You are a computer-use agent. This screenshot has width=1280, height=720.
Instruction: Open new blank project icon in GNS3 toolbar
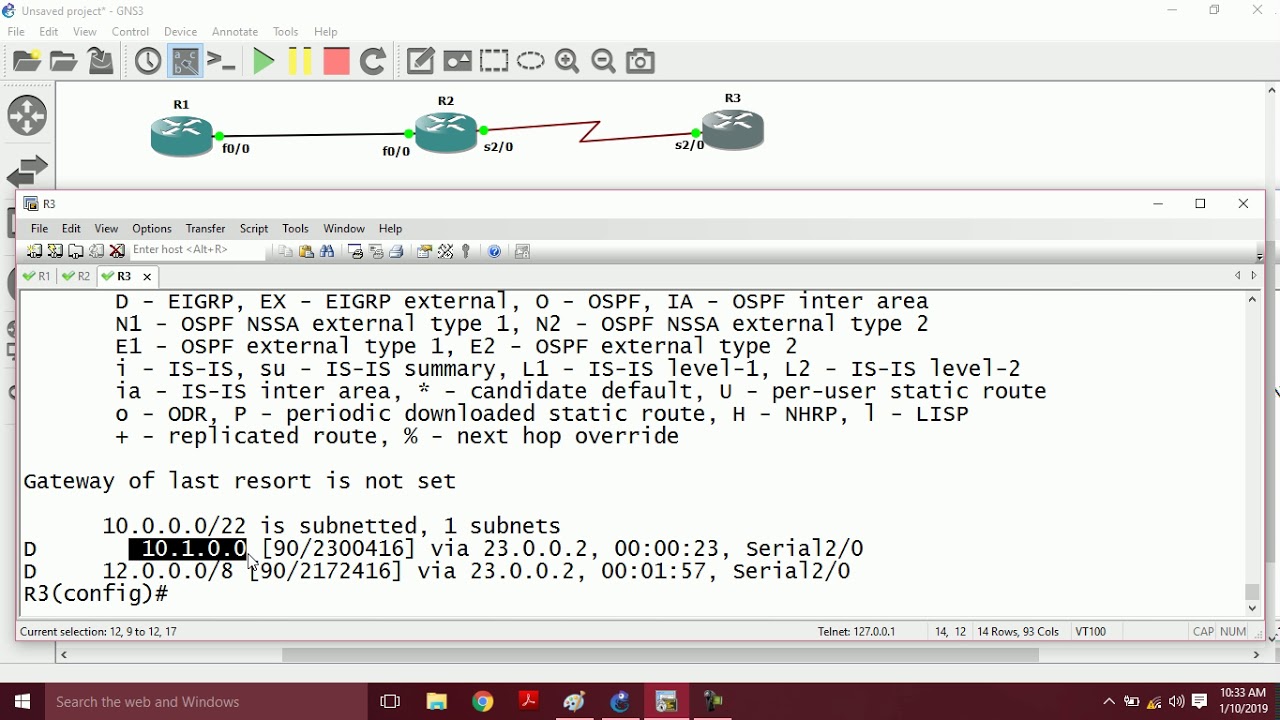[27, 61]
